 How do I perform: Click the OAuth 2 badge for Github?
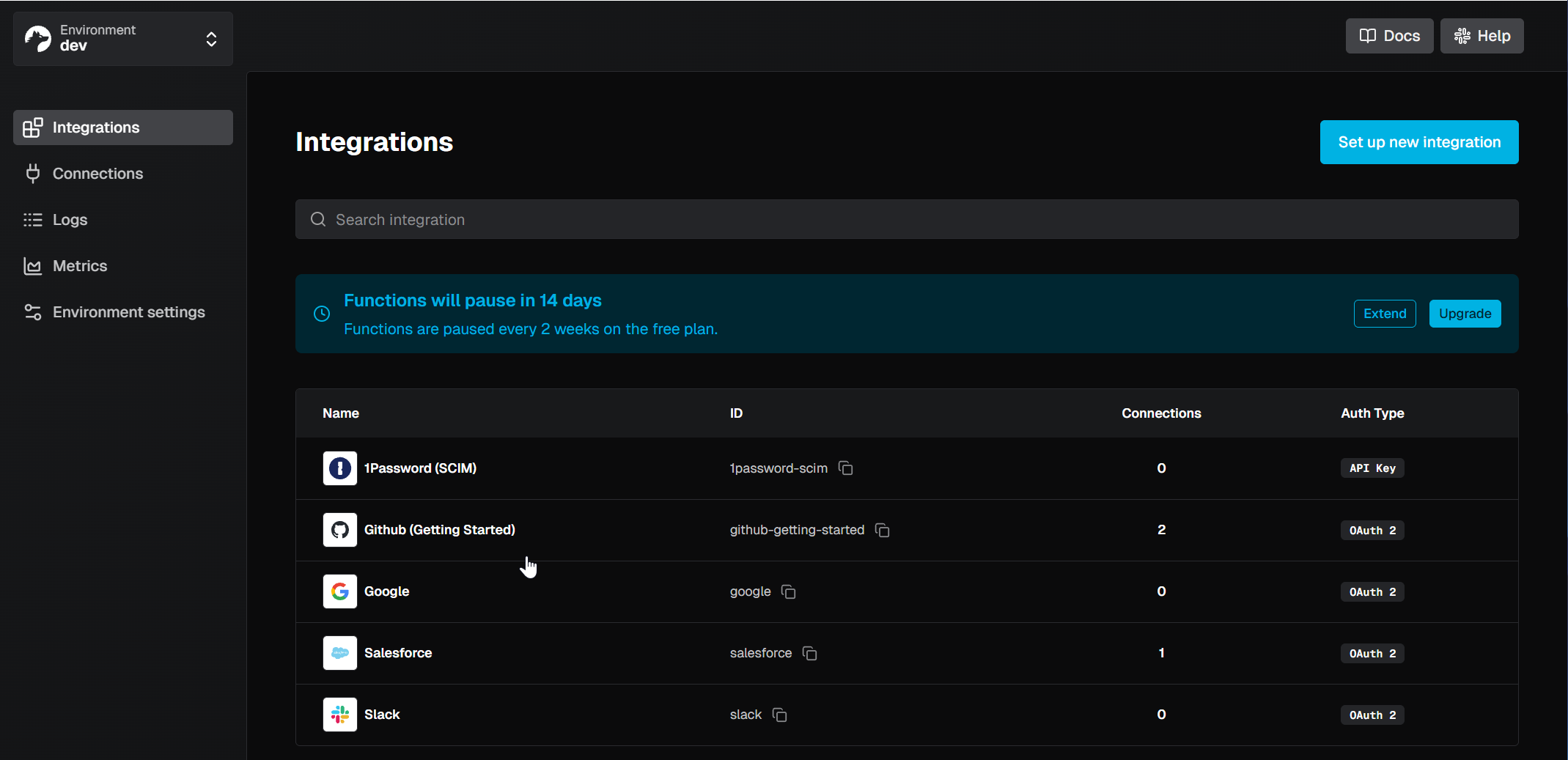click(x=1372, y=530)
